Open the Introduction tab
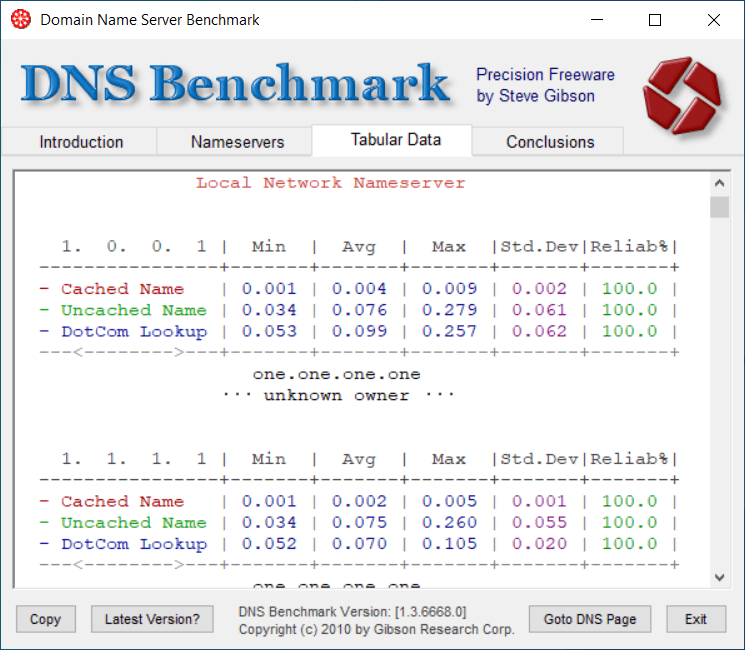The height and width of the screenshot is (650, 745). pyautogui.click(x=81, y=142)
